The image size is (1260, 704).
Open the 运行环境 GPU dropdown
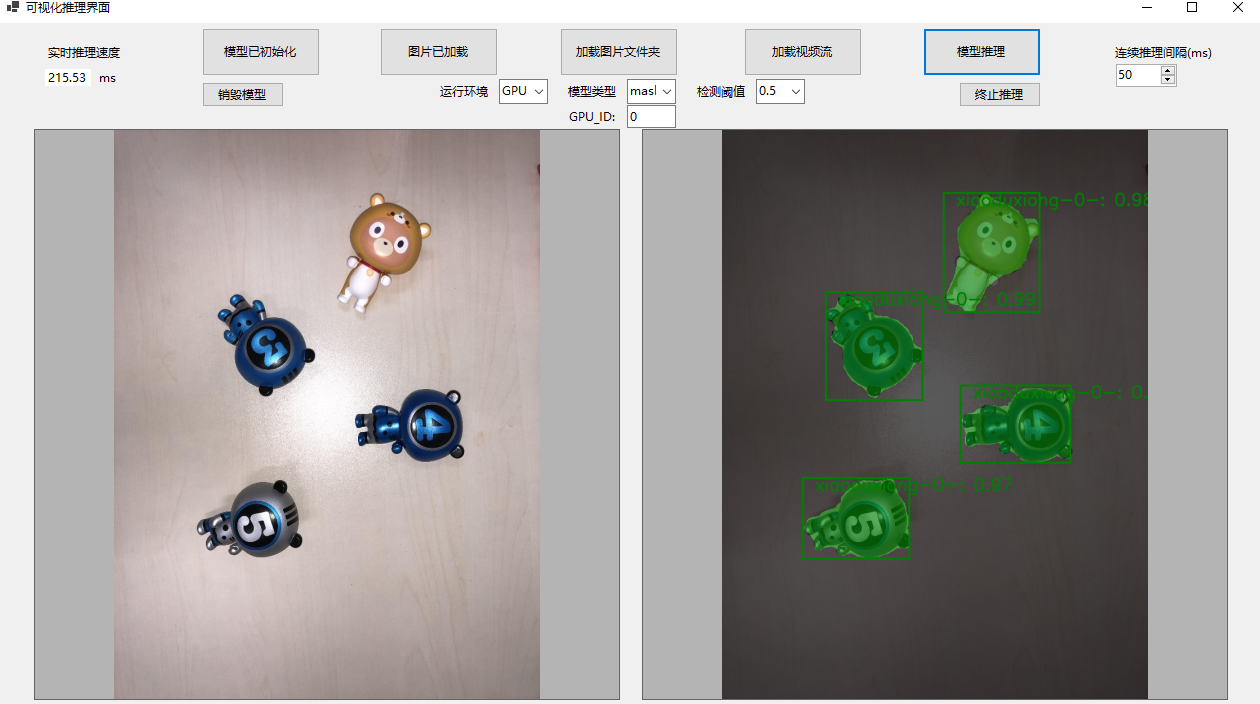click(x=523, y=91)
